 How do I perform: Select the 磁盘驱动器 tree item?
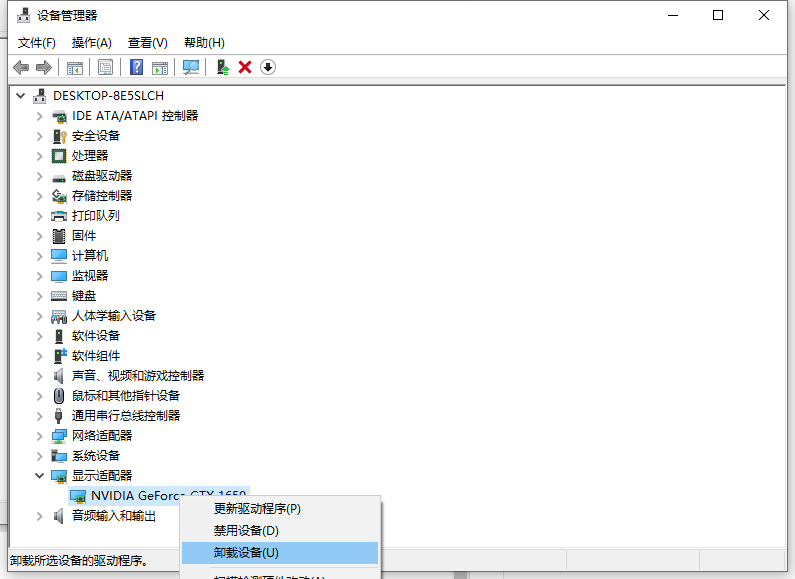(102, 176)
